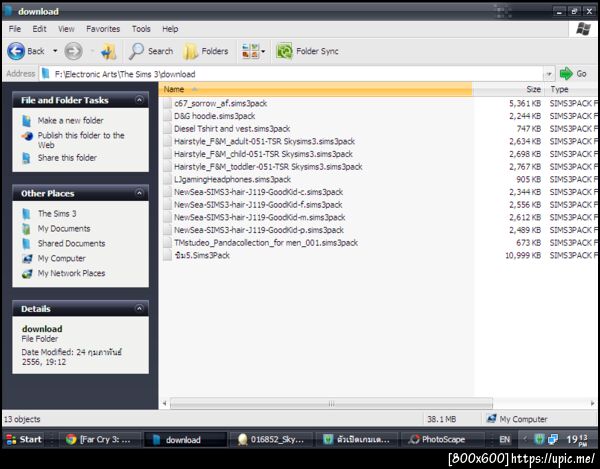
Task: Select file c67_sorrow_af.sims3pack
Action: pos(220,103)
